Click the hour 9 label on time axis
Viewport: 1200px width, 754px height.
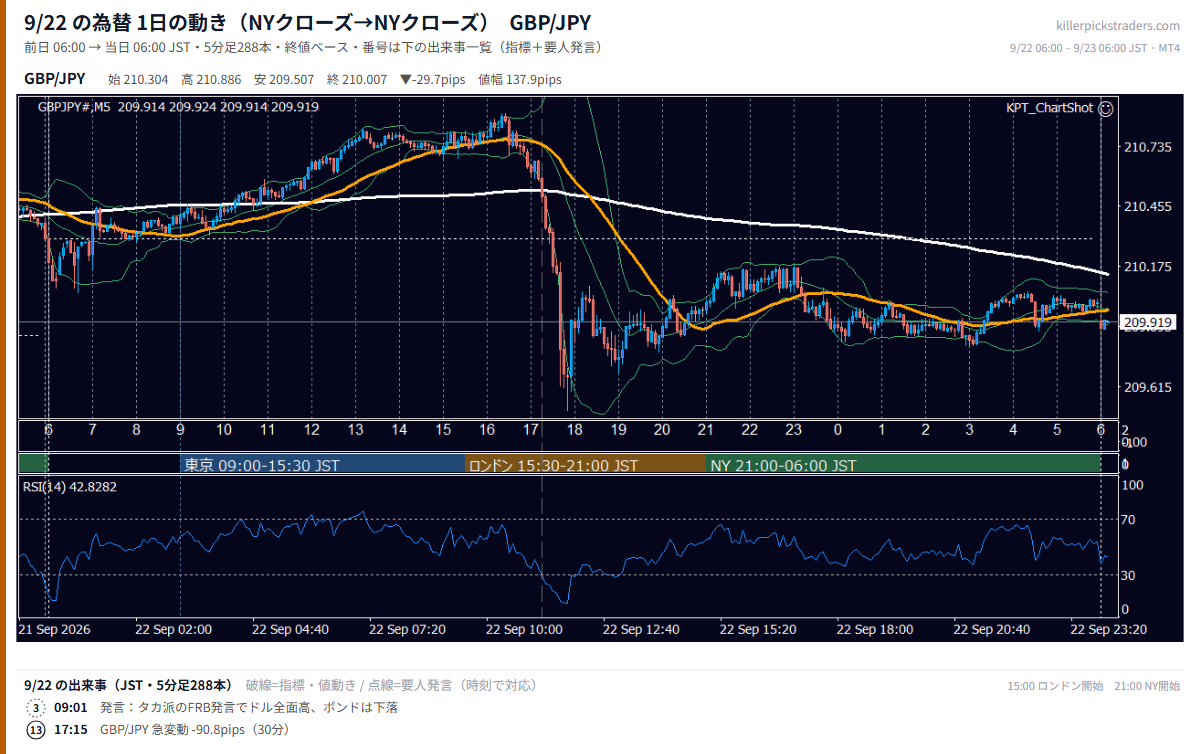tap(180, 429)
